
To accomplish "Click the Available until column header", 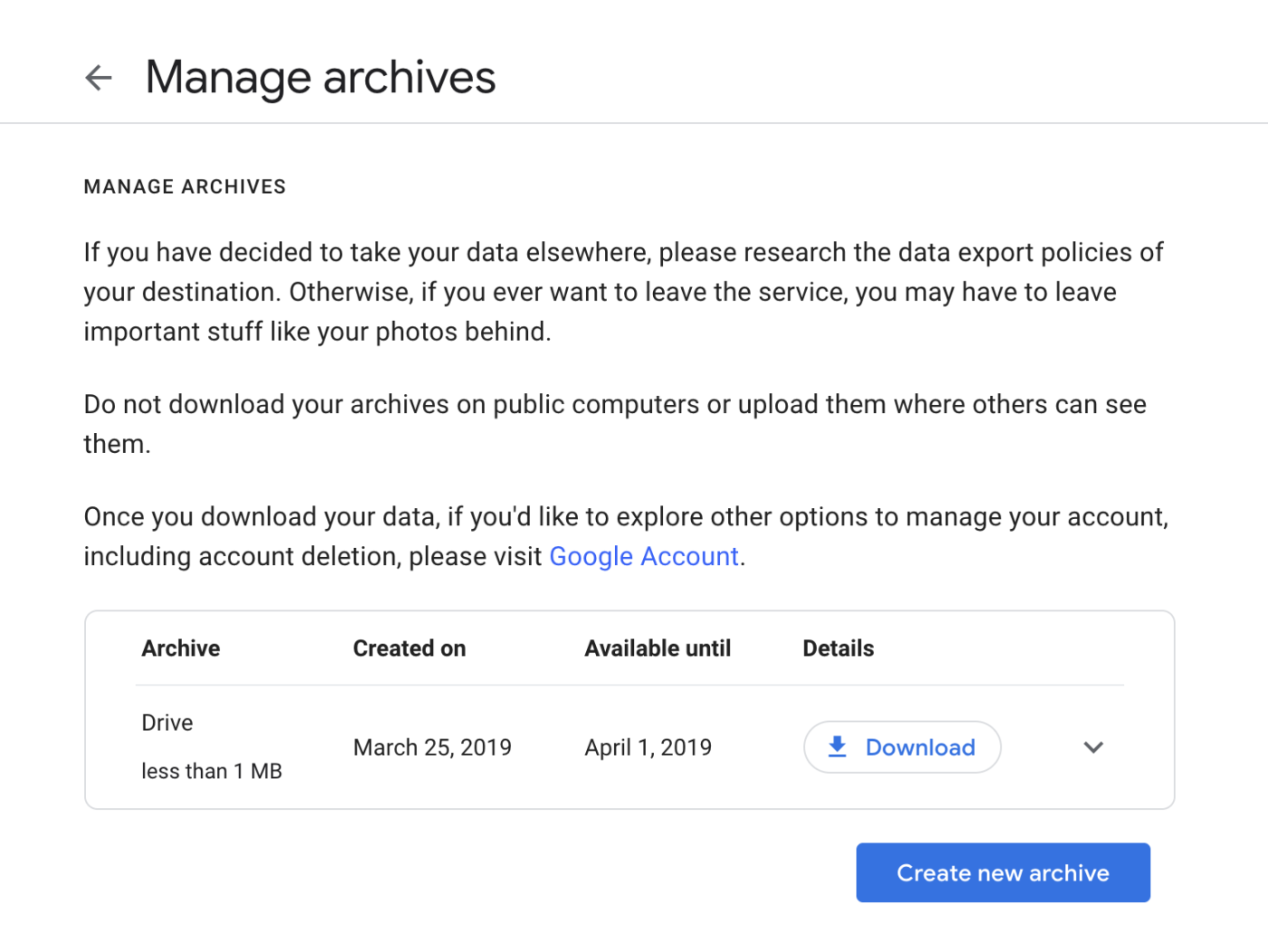I will [x=658, y=649].
